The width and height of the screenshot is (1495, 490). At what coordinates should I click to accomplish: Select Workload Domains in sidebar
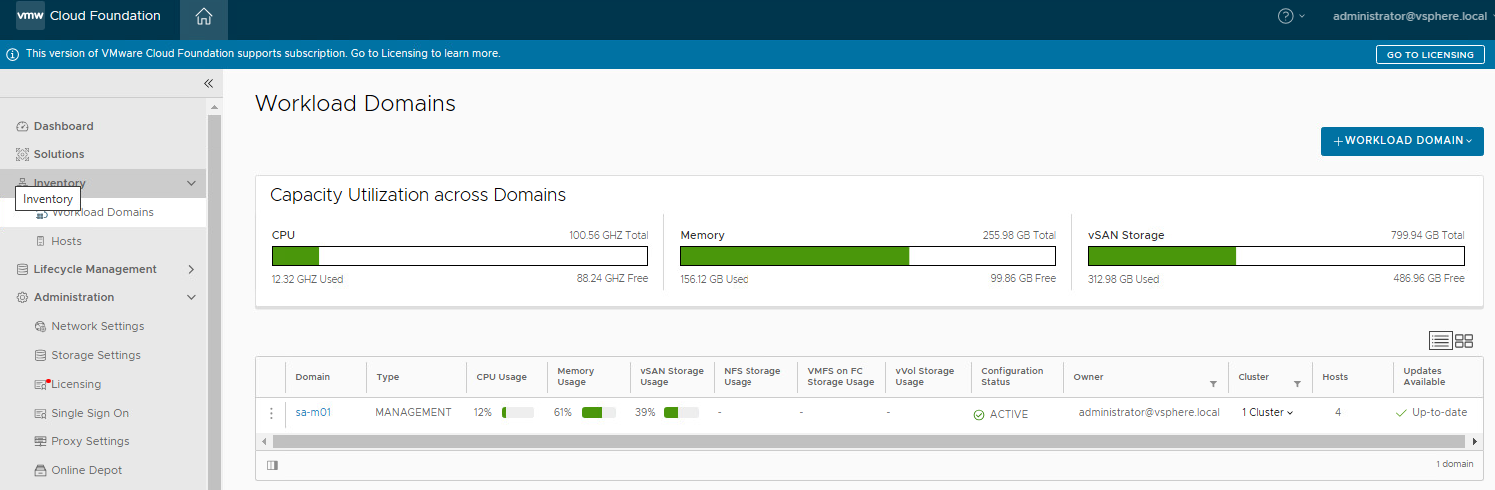point(103,213)
